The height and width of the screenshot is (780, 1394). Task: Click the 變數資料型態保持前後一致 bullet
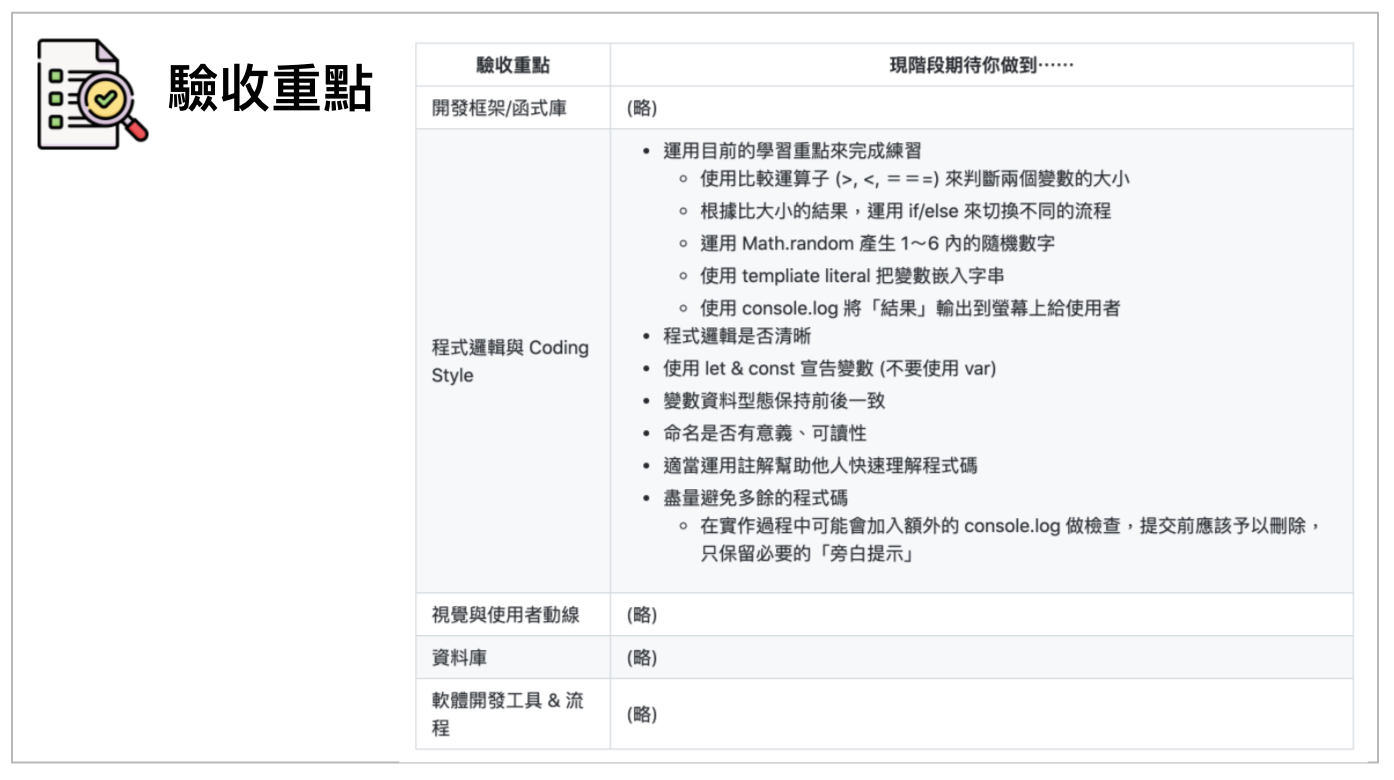tap(774, 401)
